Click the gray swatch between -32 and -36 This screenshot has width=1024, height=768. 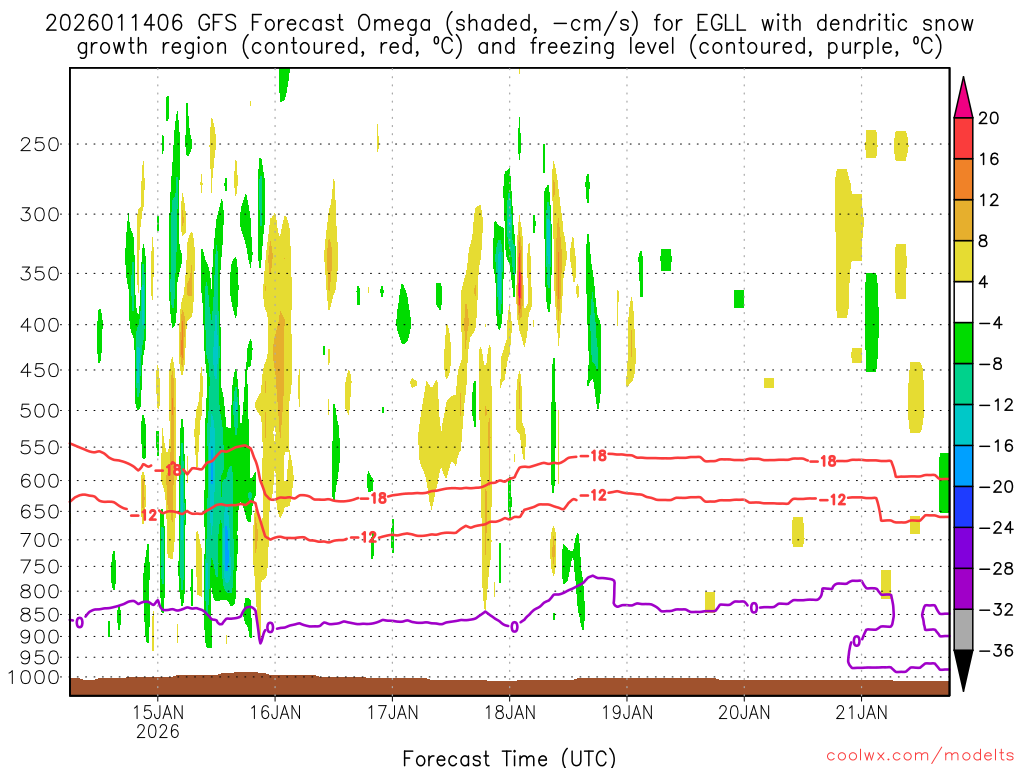[963, 630]
